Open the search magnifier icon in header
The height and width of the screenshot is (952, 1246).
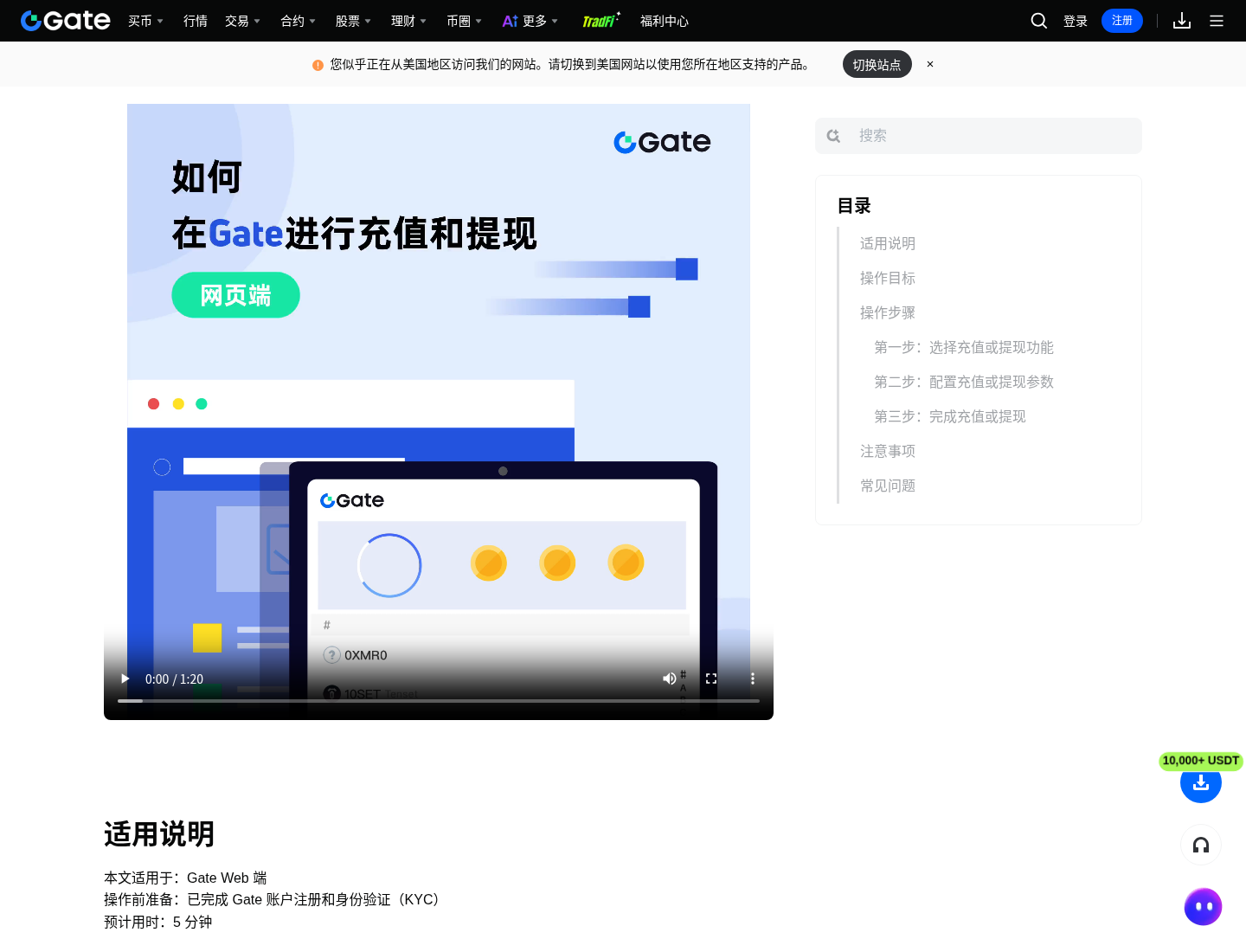[1039, 21]
